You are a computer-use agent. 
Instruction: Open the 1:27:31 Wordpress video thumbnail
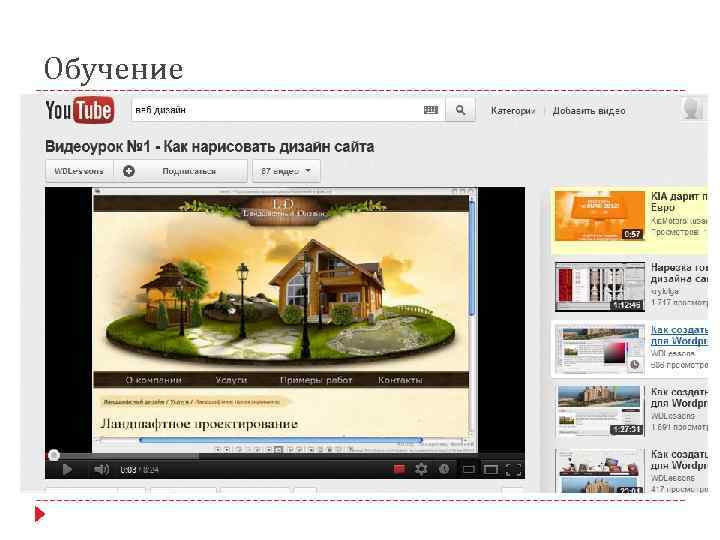[x=599, y=410]
